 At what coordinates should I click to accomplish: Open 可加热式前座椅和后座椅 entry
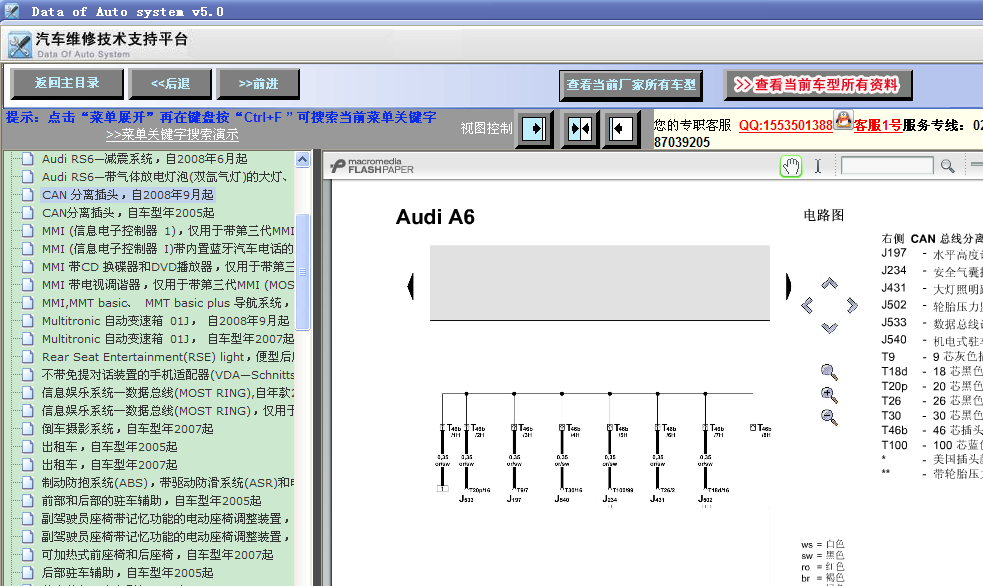pos(157,555)
